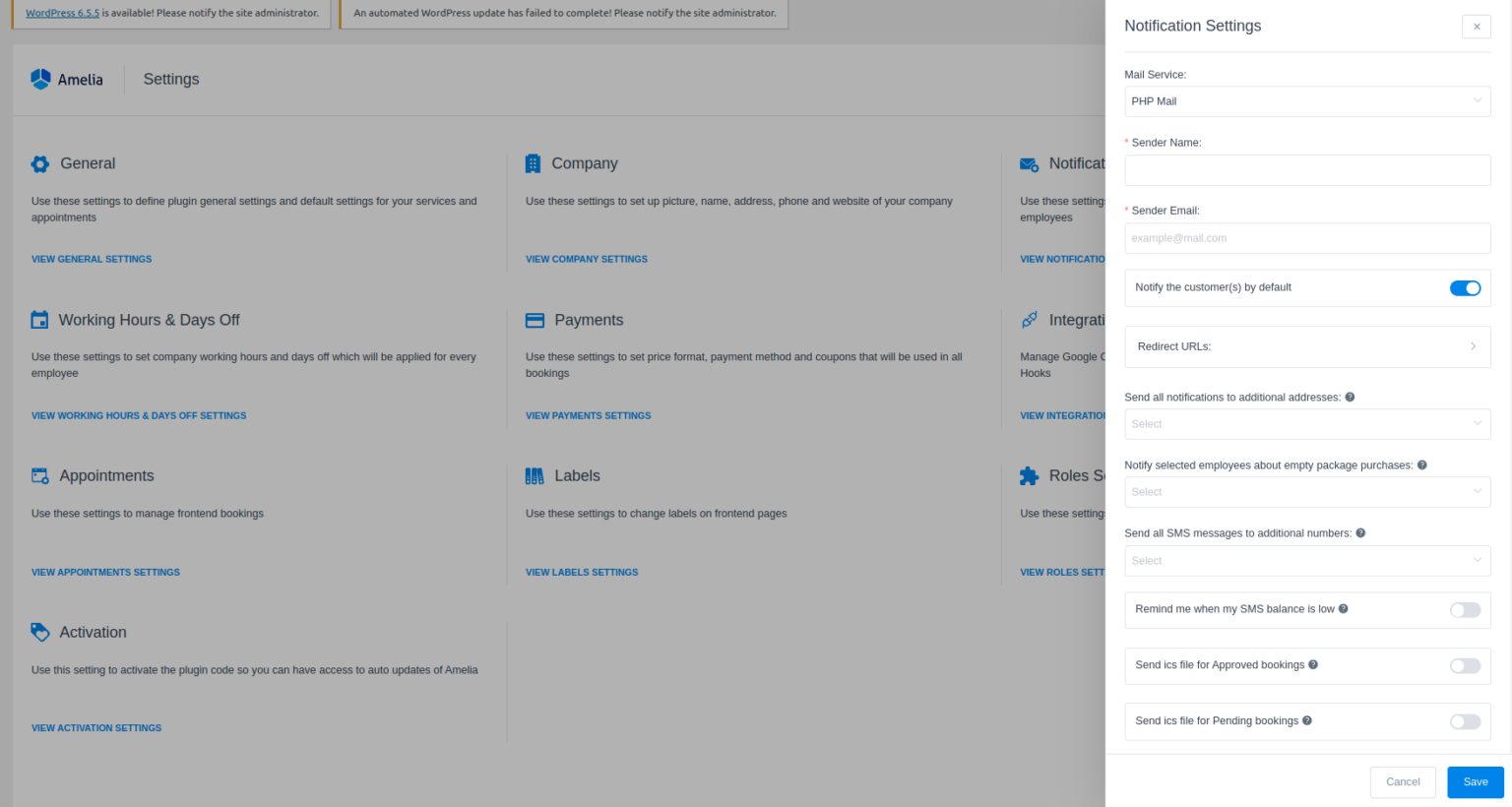Click the Notifications envelope icon
The width and height of the screenshot is (1512, 807).
click(x=1029, y=163)
